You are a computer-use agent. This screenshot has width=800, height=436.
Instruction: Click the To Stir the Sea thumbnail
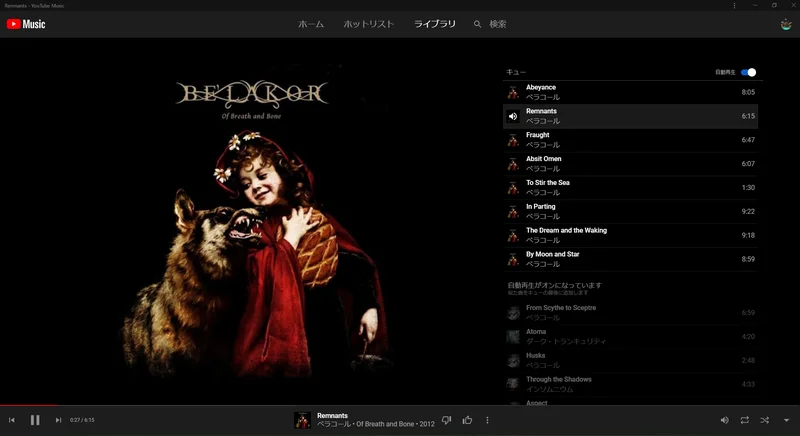click(513, 188)
